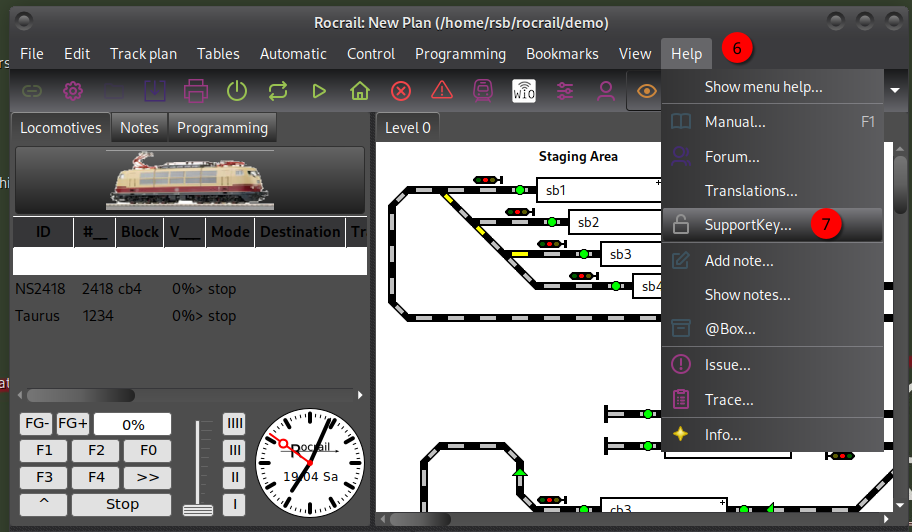Select SupportKey... from Help menu
This screenshot has height=532, width=912.
point(747,225)
